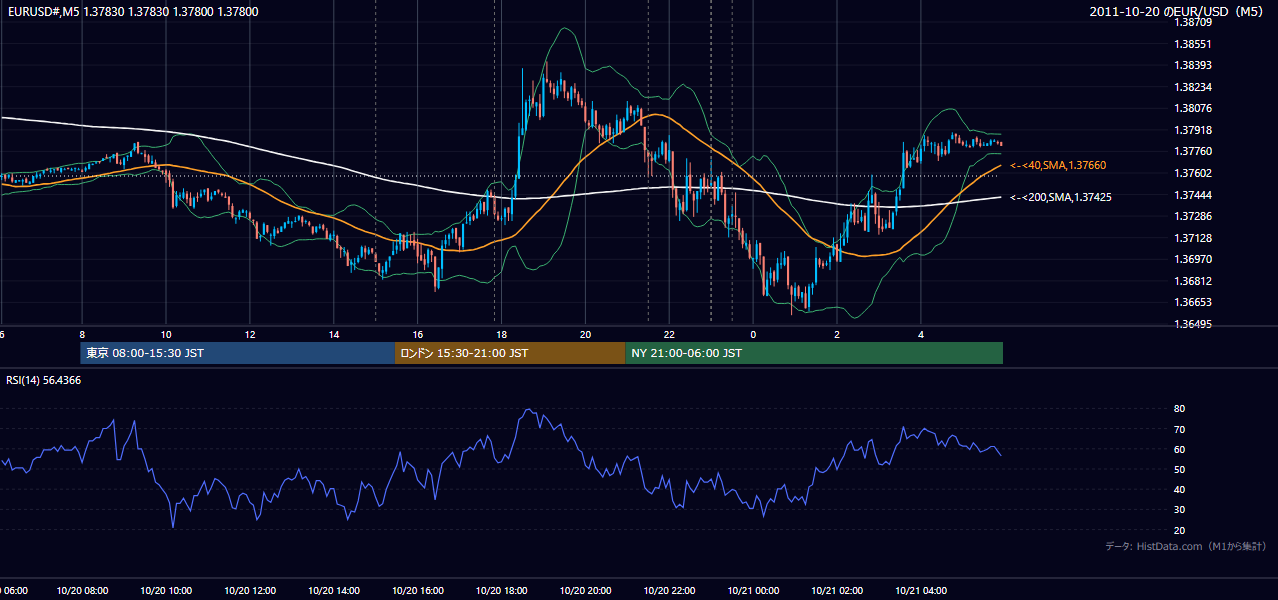Screen dimensions: 1278x600
Task: Click the 10/20 20:00 date axis label
Action: coord(586,591)
